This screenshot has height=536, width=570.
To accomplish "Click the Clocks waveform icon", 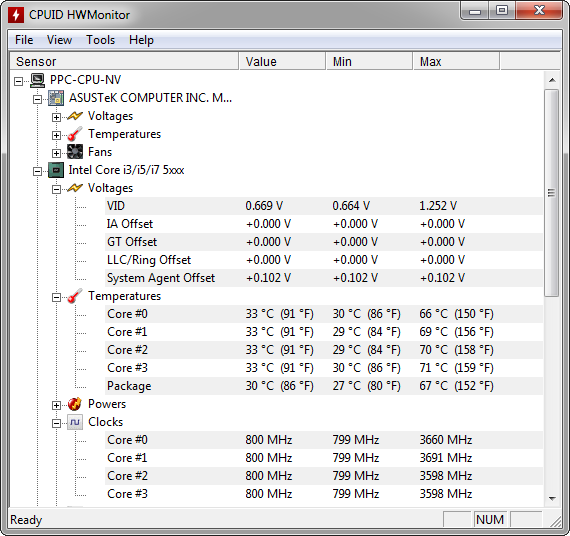I will coord(75,422).
